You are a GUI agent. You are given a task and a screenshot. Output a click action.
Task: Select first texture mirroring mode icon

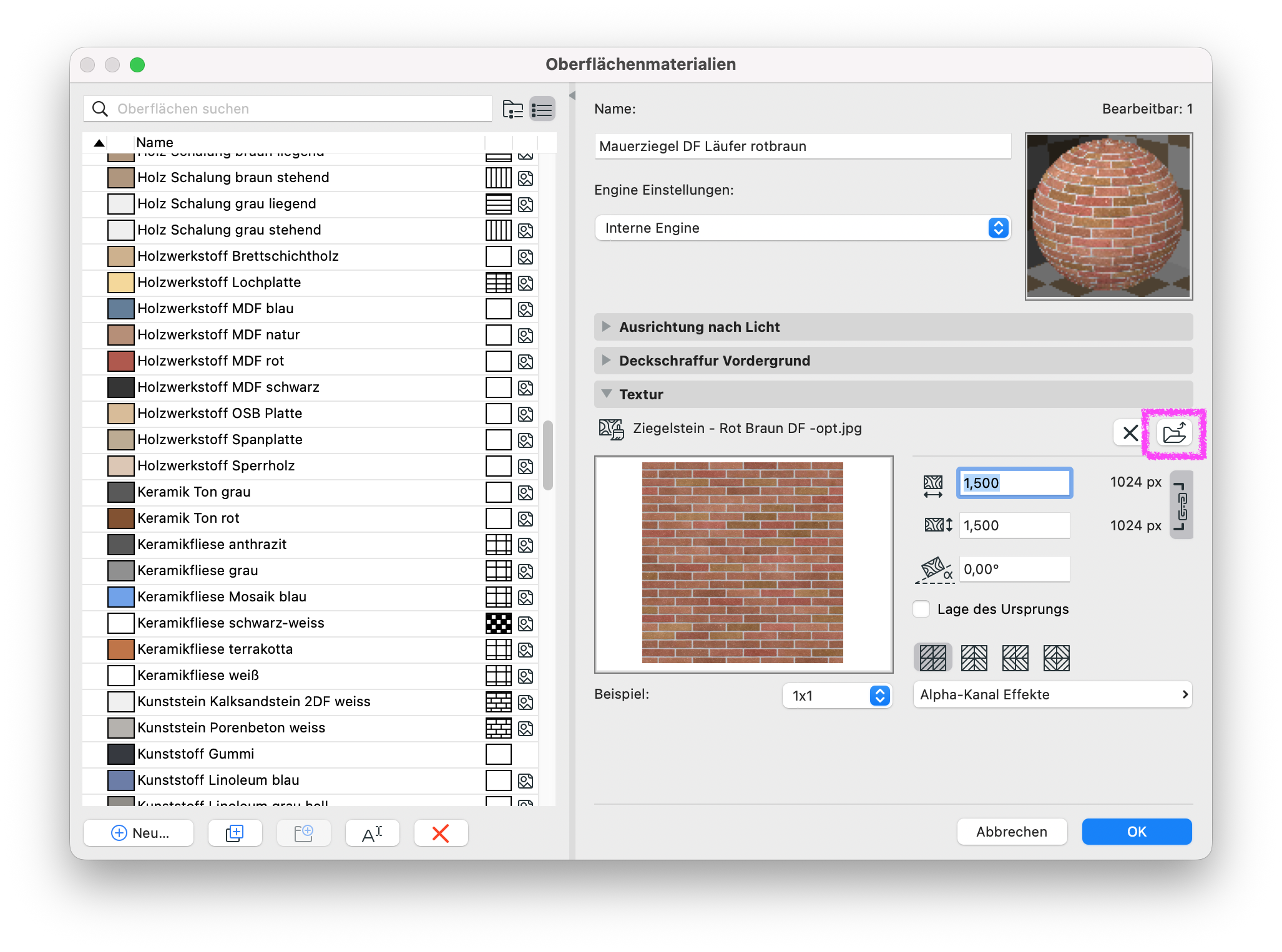933,658
